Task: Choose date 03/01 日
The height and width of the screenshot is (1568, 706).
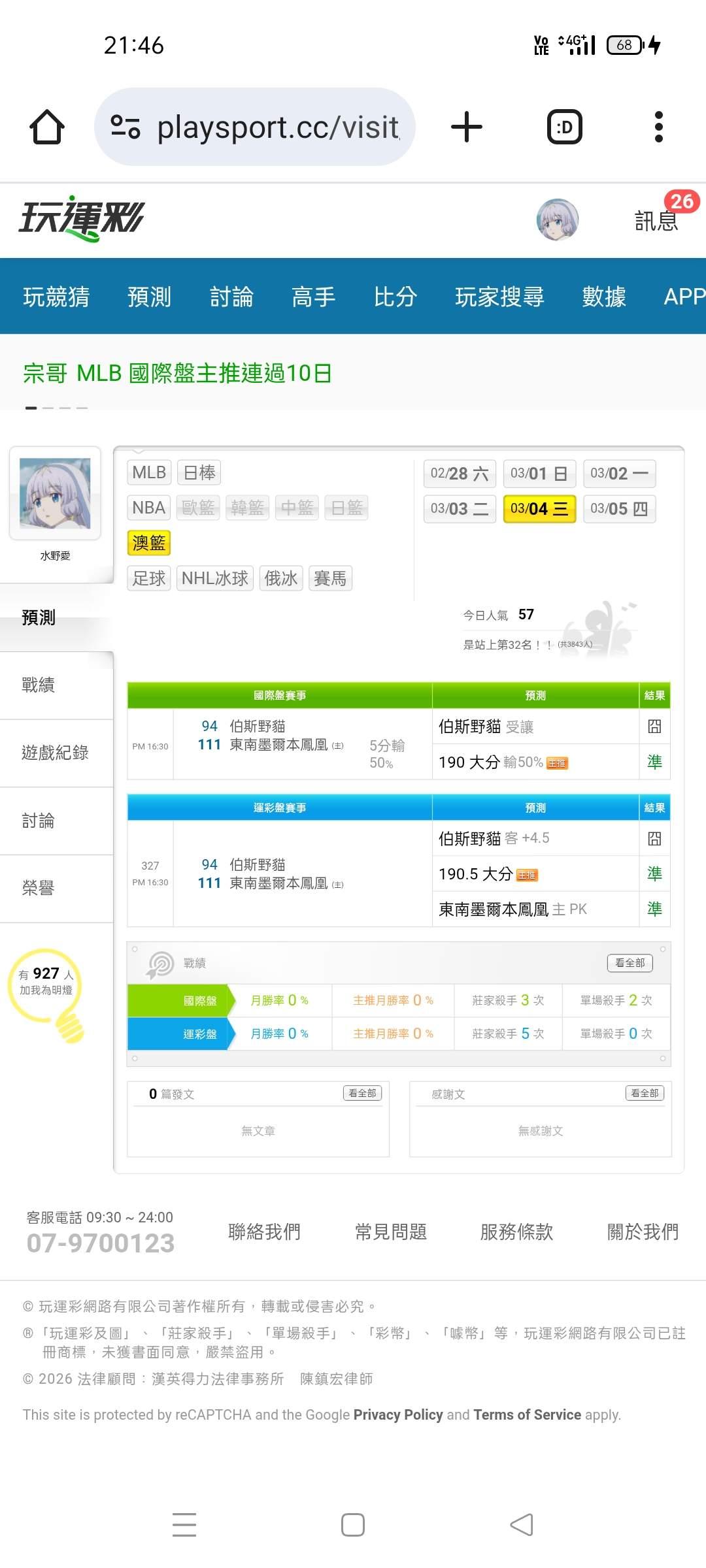Action: click(x=539, y=474)
